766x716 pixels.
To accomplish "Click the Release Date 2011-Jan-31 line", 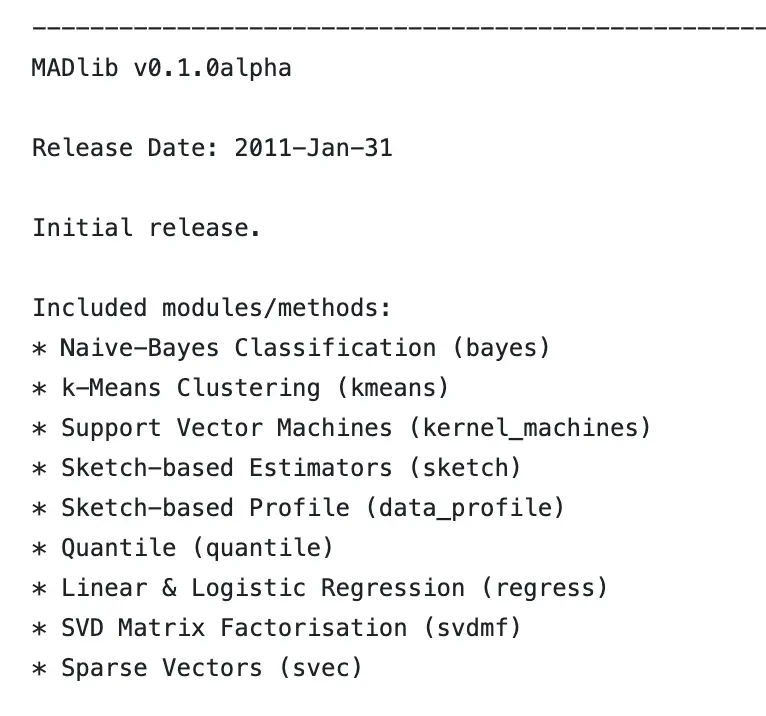I will [212, 148].
